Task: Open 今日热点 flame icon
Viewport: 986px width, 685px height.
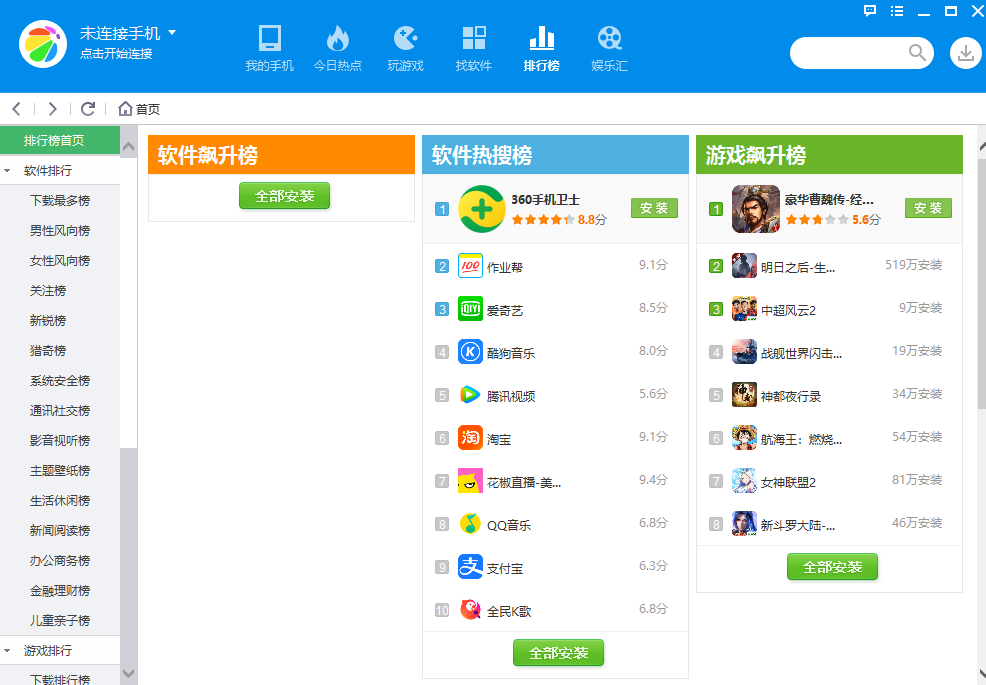Action: (x=337, y=38)
